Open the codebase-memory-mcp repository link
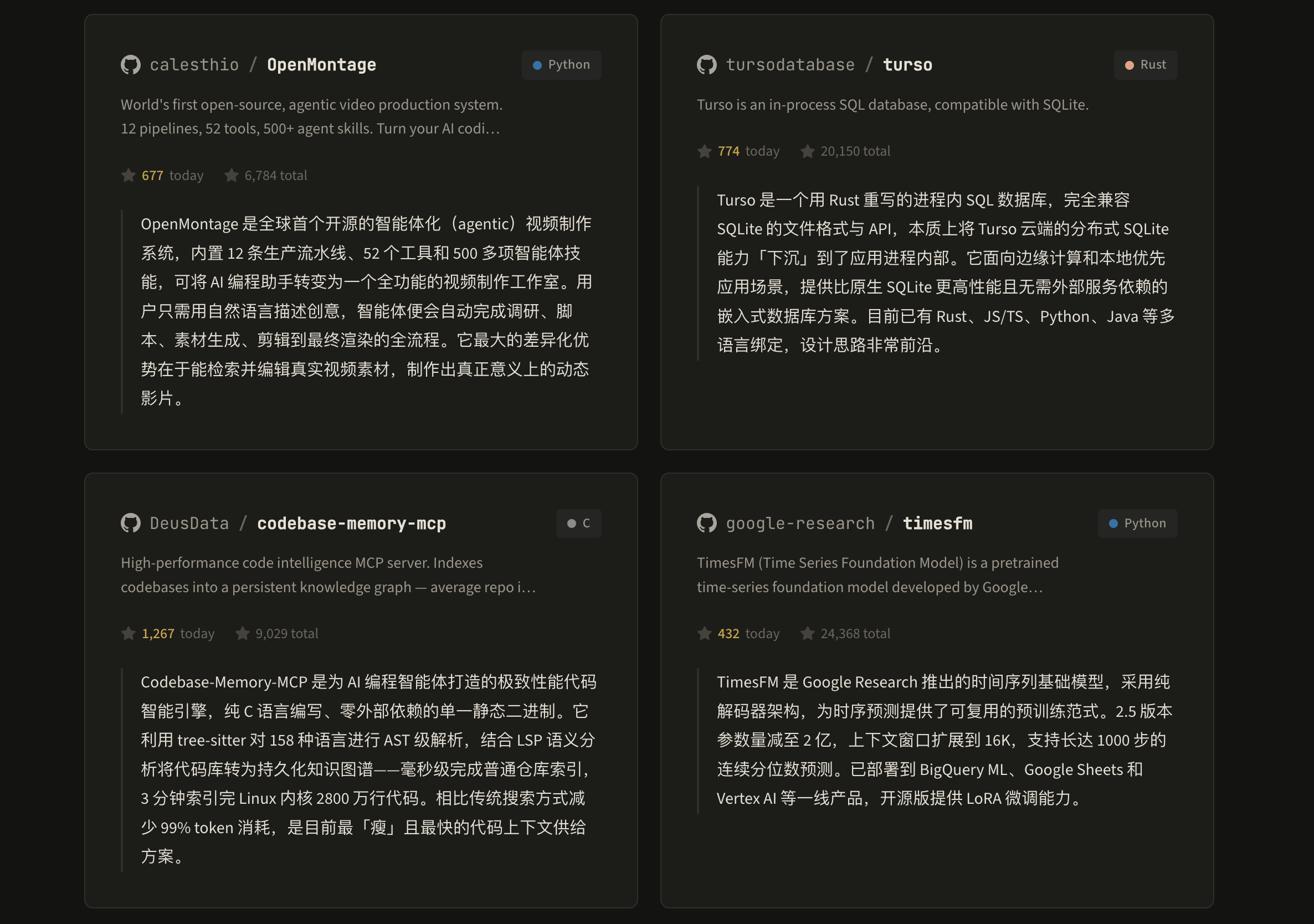Viewport: 1314px width, 924px height. pos(351,523)
